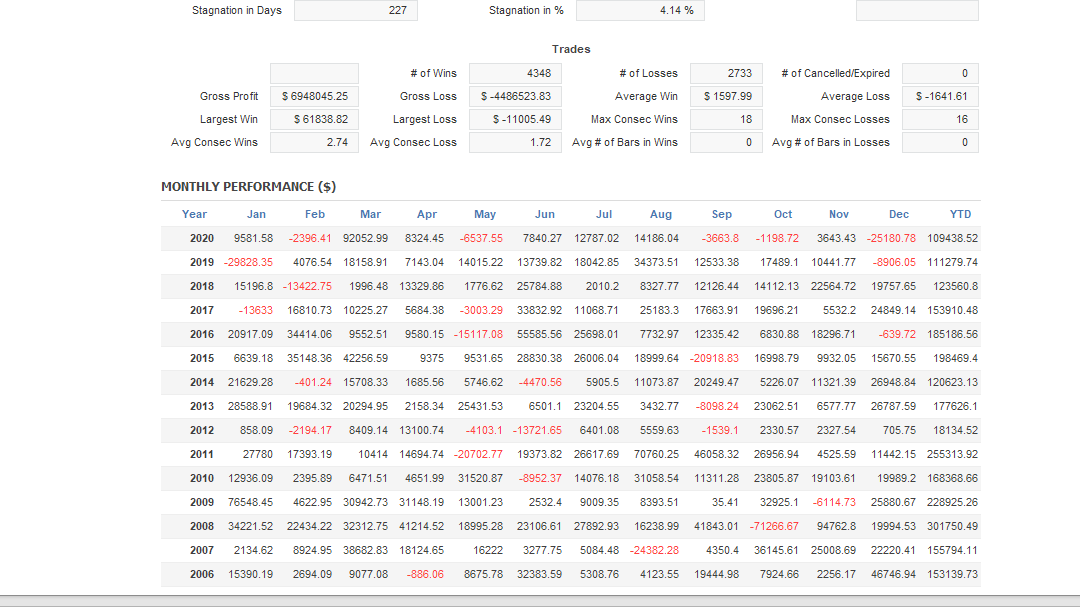Select the 2018 year row label
Screen dimensions: 1080x607
tap(202, 287)
